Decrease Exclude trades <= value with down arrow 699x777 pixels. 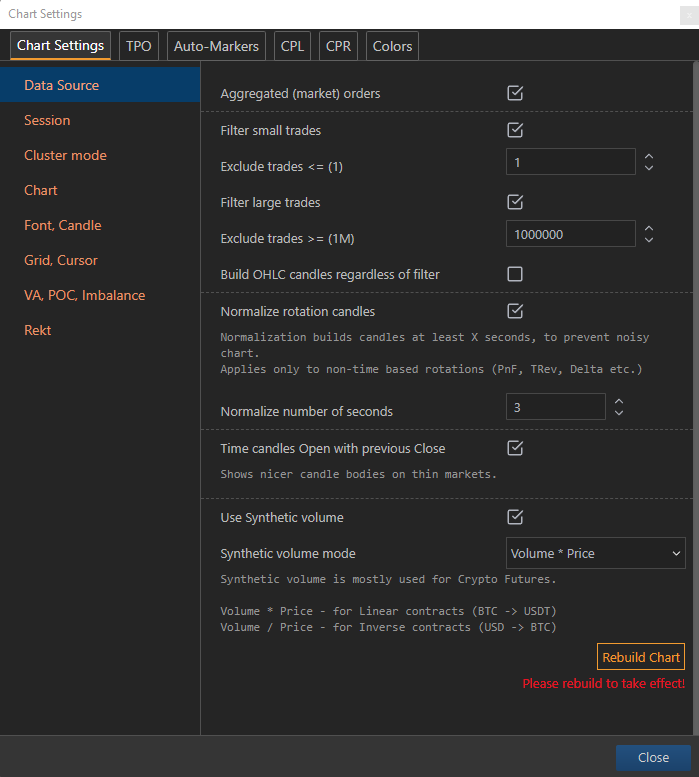tap(649, 168)
